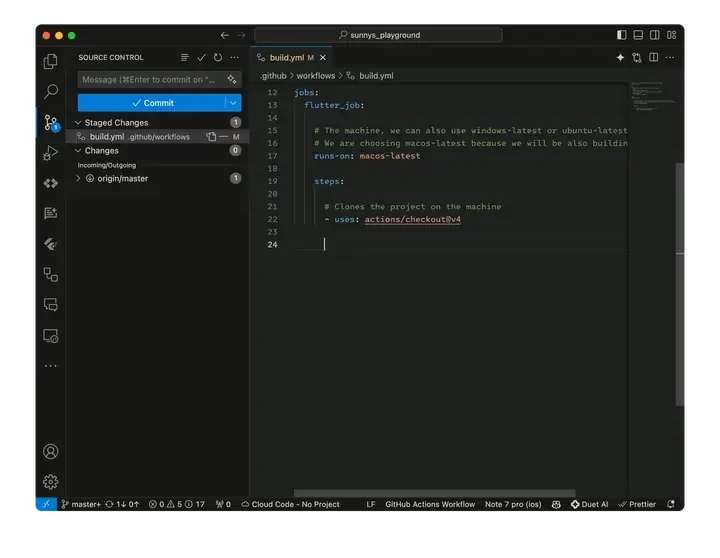Click View as Tree icon in Source Control
This screenshot has width=720, height=558.
tap(185, 57)
